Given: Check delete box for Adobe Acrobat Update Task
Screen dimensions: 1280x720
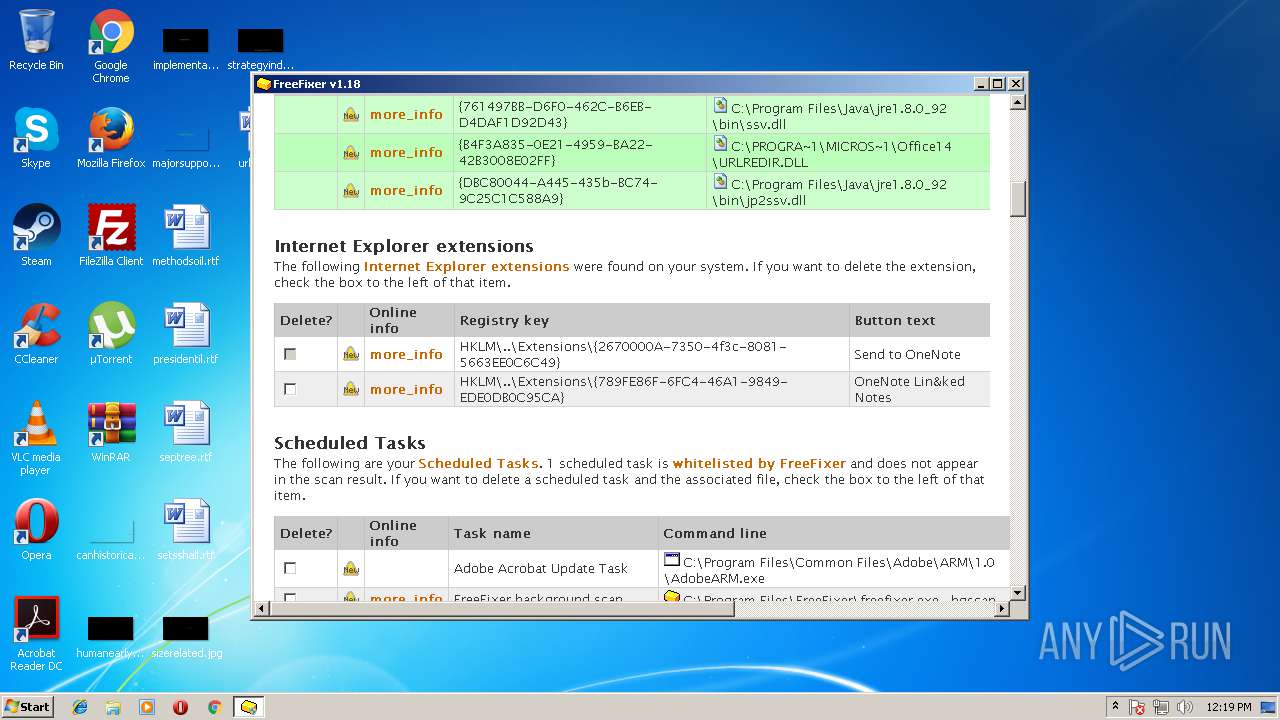Looking at the screenshot, I should pyautogui.click(x=290, y=568).
